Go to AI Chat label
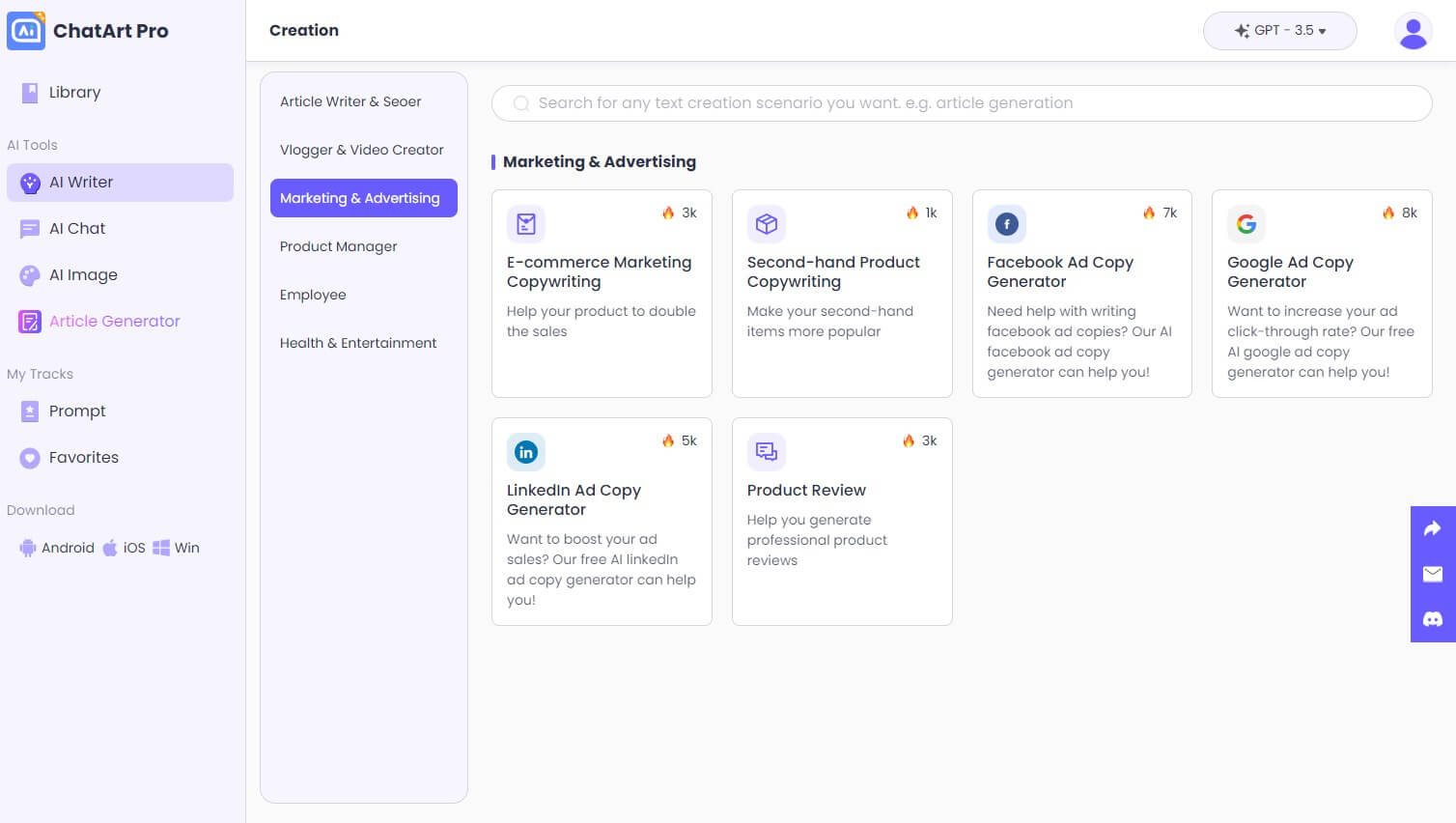This screenshot has height=823, width=1456. pos(77,229)
